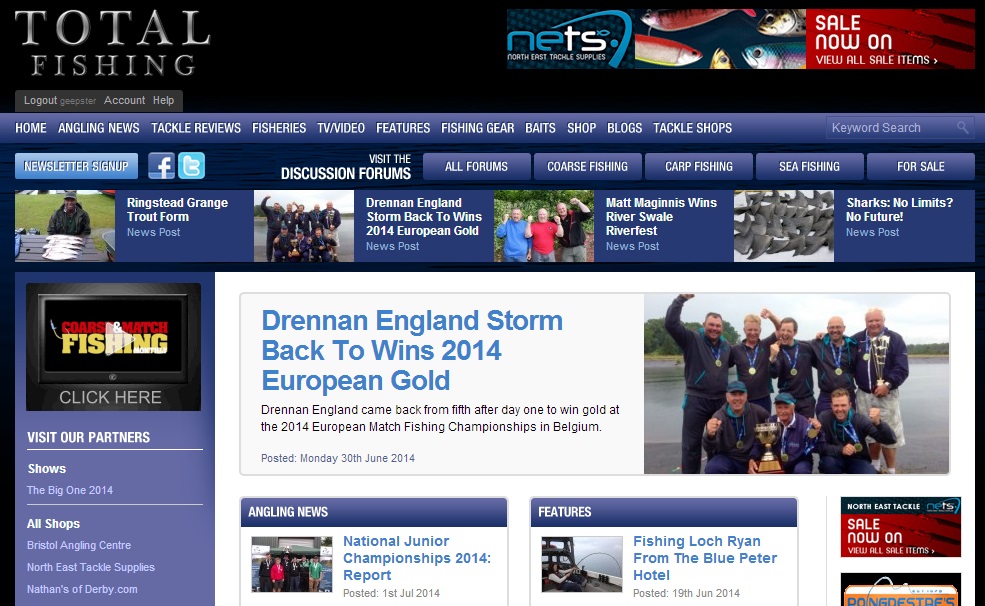
Task: Click the Facebook icon
Action: 161,166
